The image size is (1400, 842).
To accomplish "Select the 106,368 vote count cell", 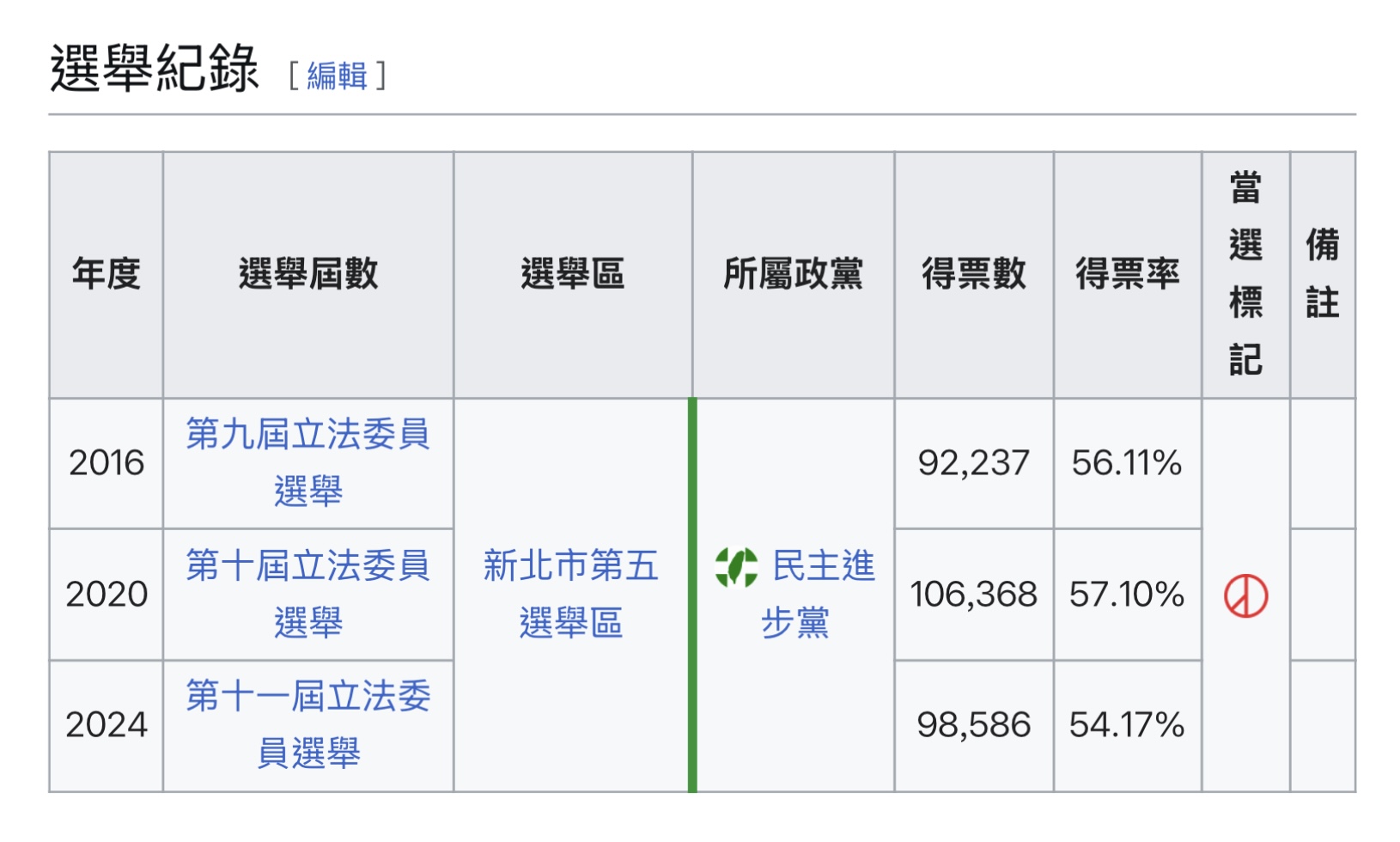I will [973, 595].
